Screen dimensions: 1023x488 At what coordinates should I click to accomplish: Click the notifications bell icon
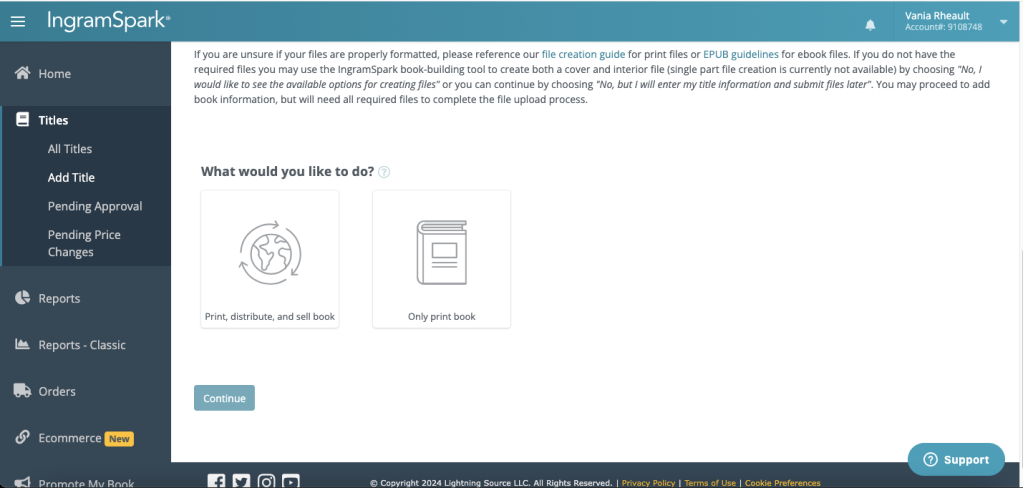point(870,24)
